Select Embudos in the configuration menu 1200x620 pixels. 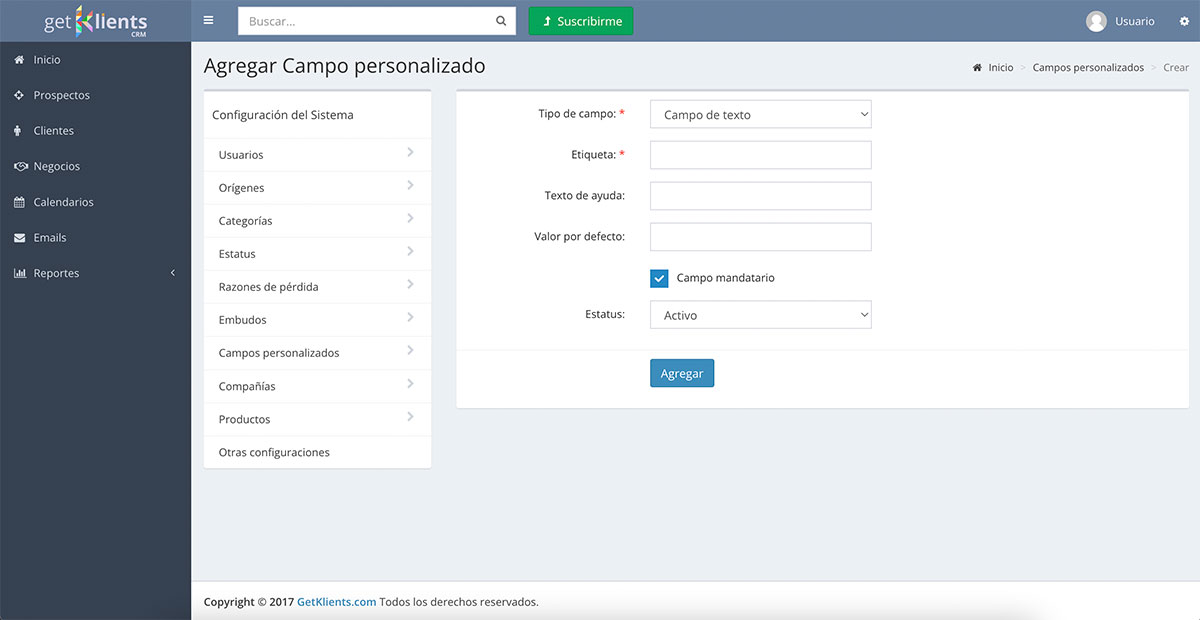coord(243,320)
